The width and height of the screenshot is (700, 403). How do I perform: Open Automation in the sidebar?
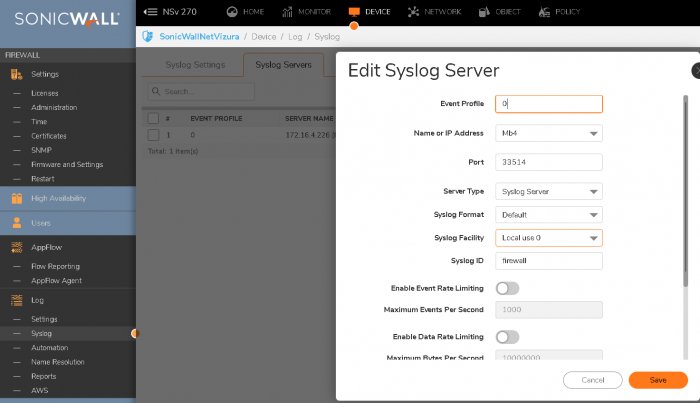(50, 348)
